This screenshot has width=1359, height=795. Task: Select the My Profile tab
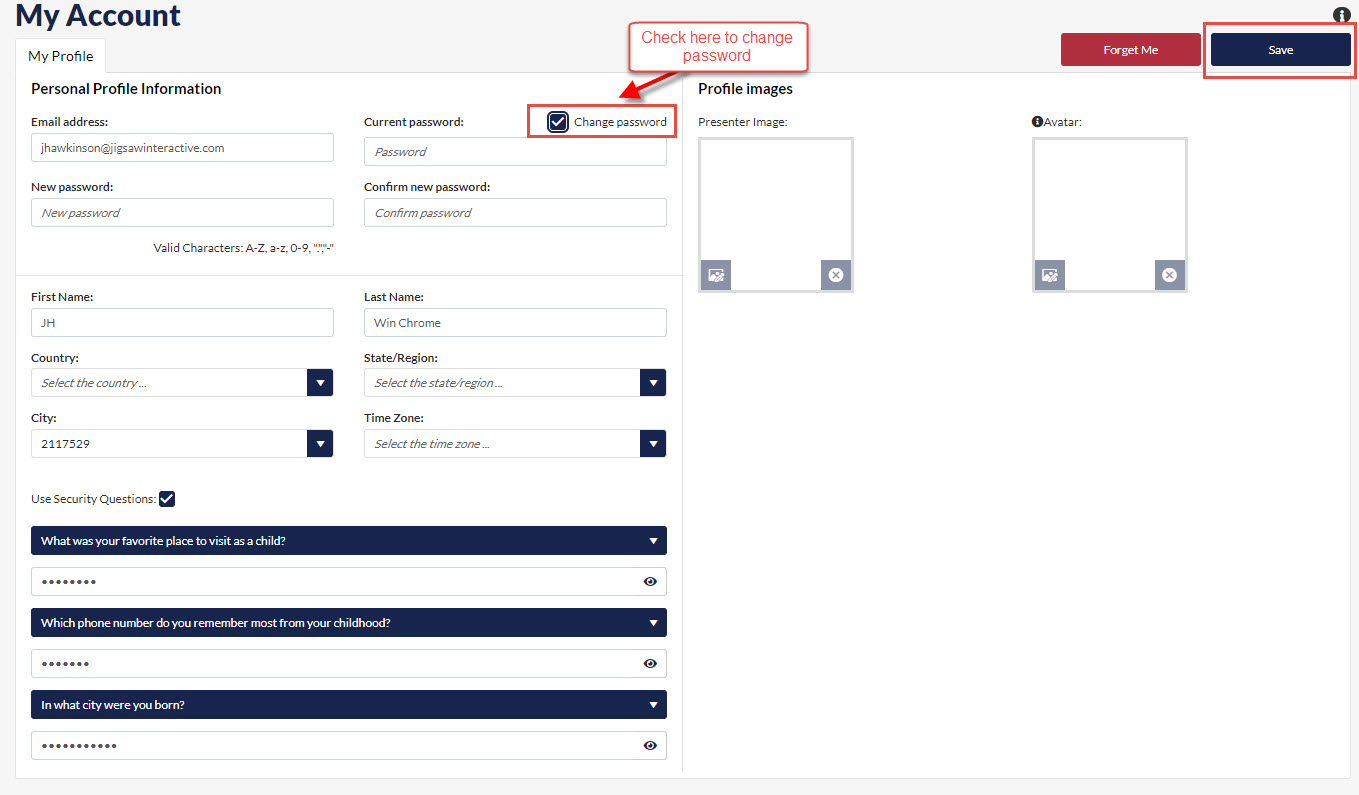(61, 56)
